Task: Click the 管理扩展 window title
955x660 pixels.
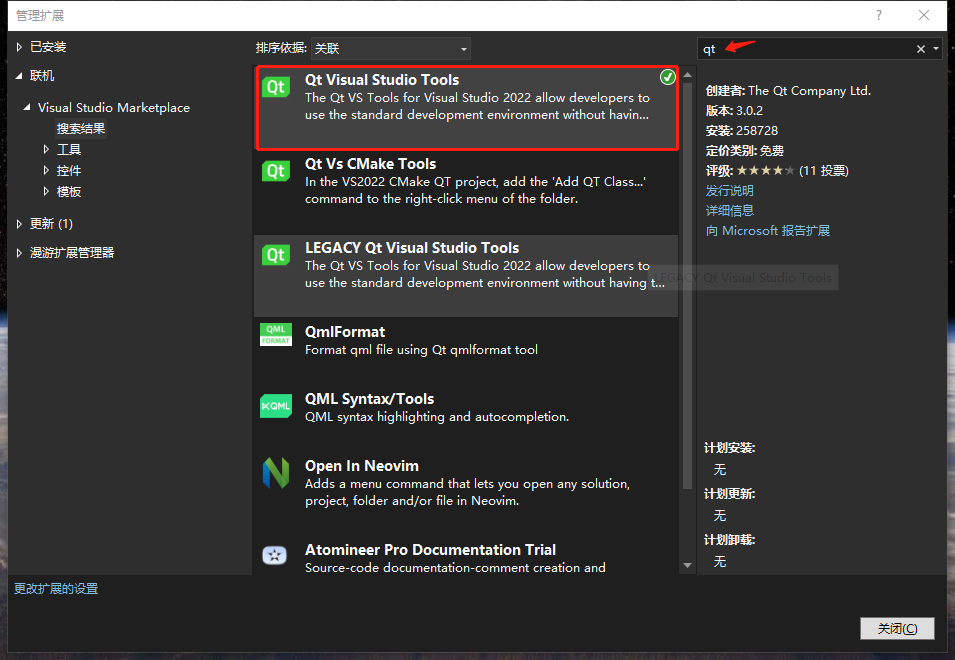Action: (40, 16)
